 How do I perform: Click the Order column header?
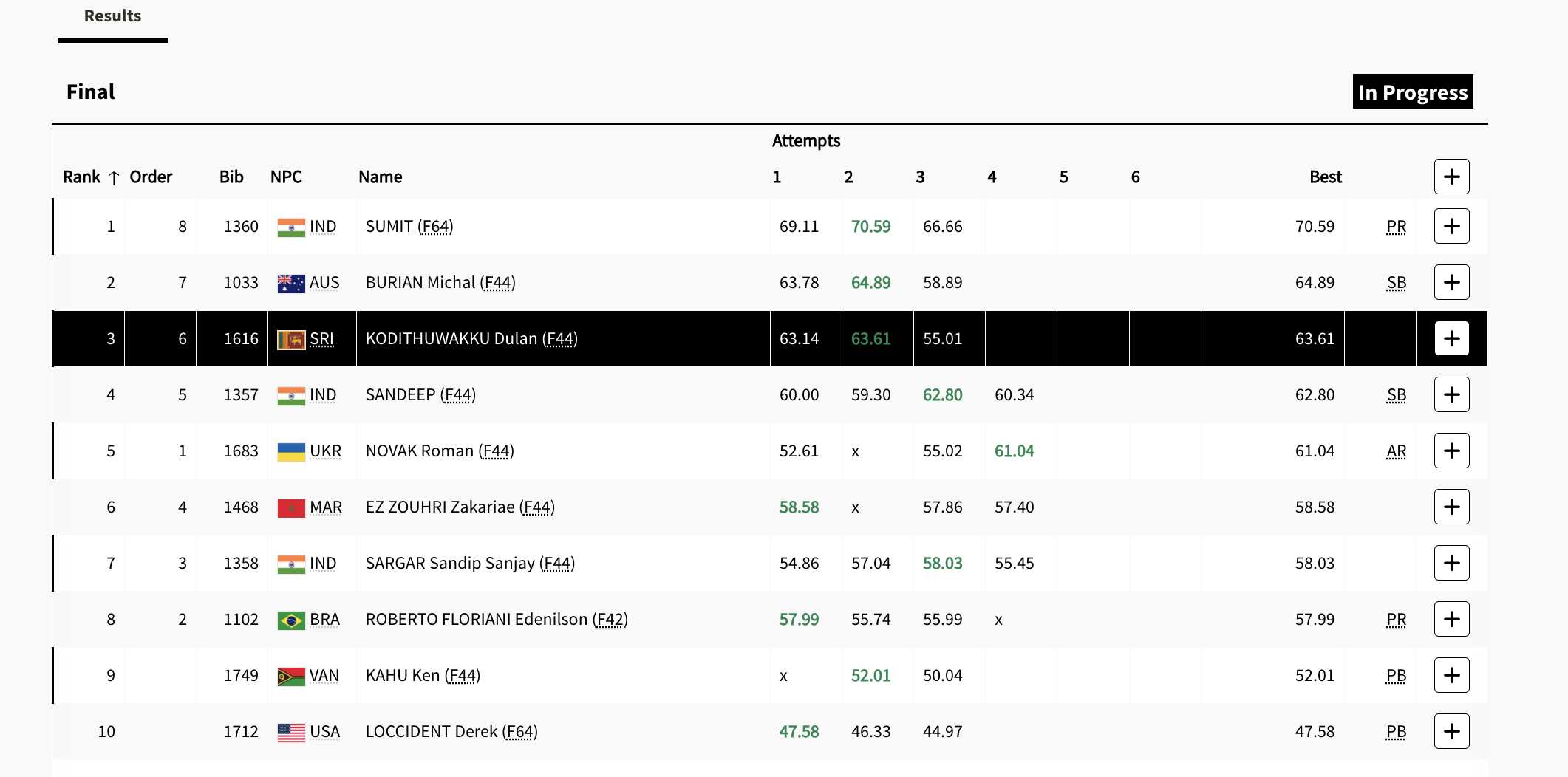151,177
